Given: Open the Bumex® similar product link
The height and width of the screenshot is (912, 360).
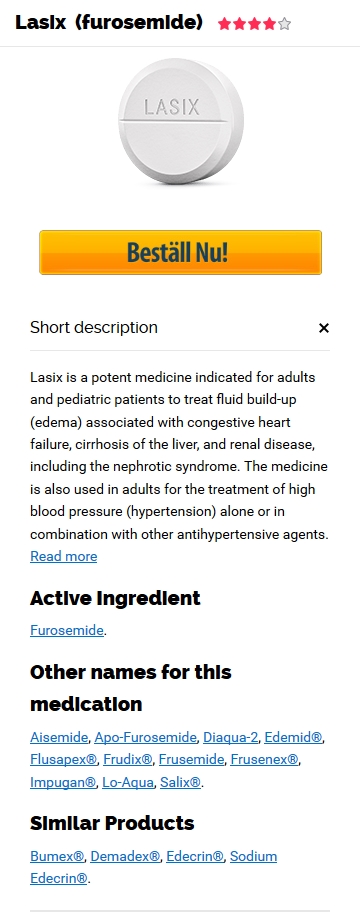Looking at the screenshot, I should (x=57, y=856).
